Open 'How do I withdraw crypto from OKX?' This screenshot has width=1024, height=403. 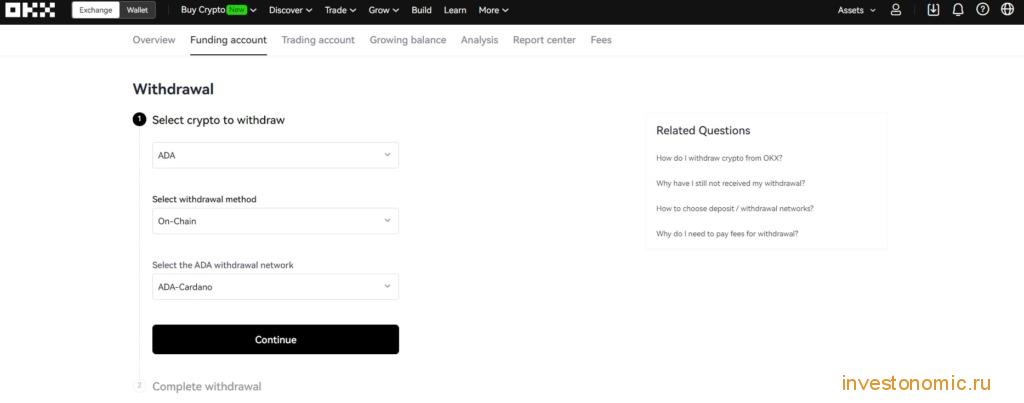click(x=719, y=158)
